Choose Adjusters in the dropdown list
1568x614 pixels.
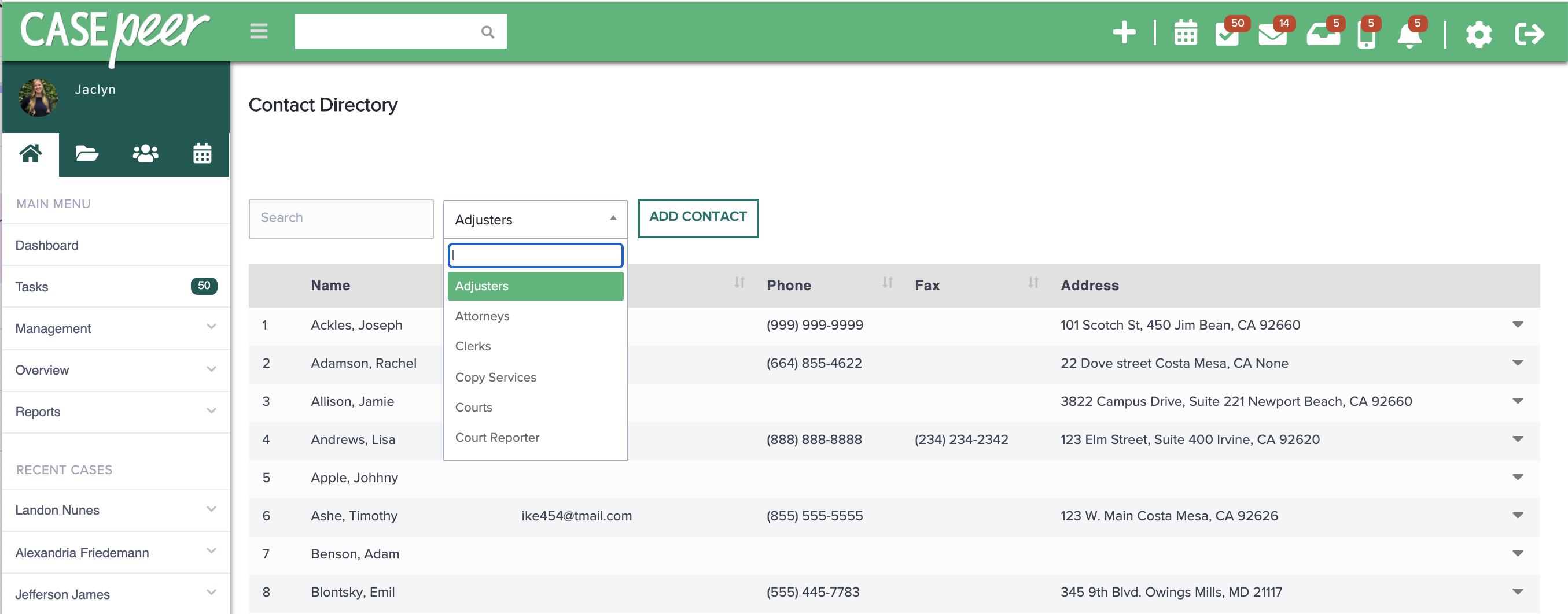[x=535, y=286]
